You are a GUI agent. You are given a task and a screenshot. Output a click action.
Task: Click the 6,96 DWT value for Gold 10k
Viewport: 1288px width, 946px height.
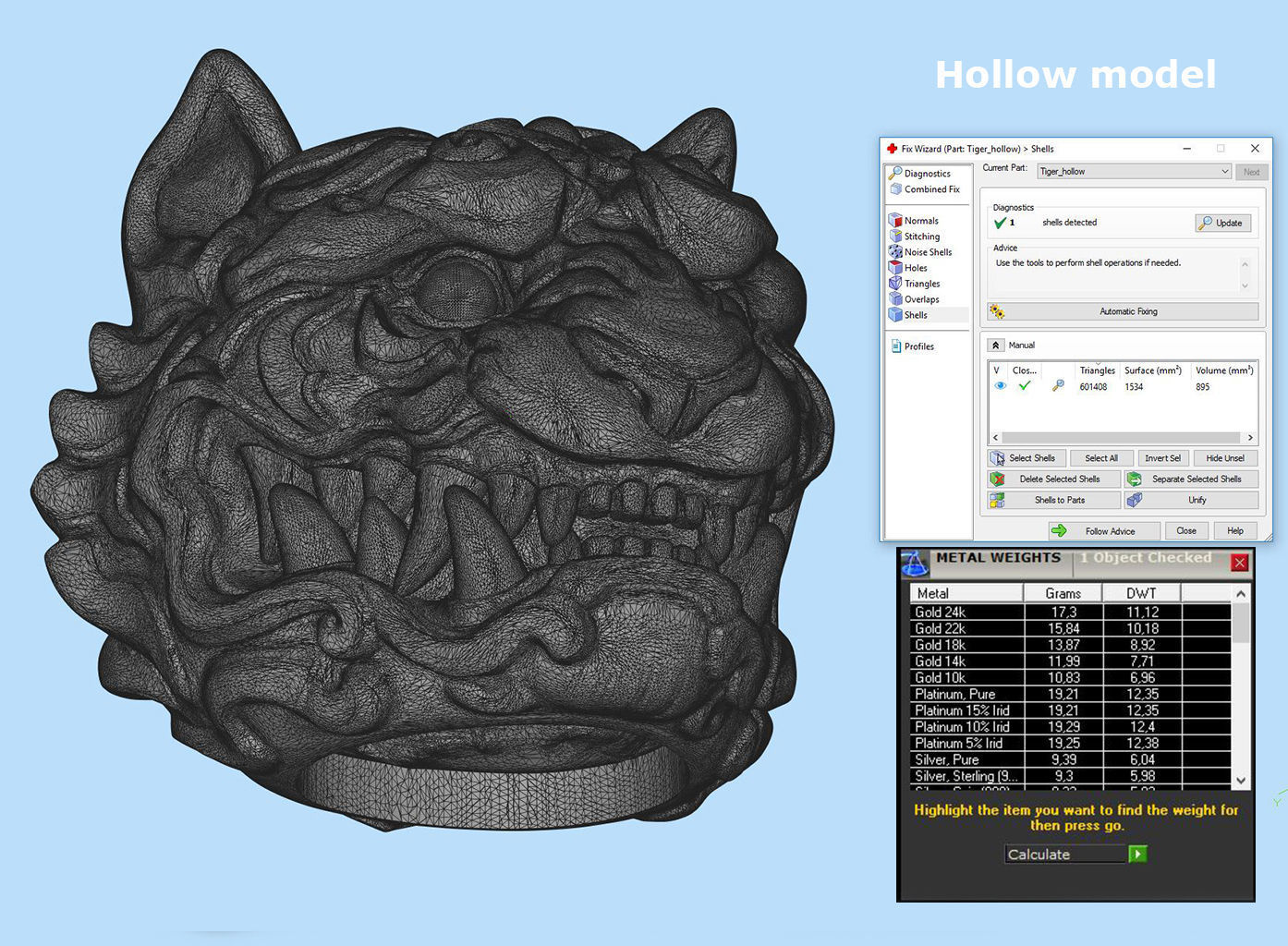(x=1142, y=677)
